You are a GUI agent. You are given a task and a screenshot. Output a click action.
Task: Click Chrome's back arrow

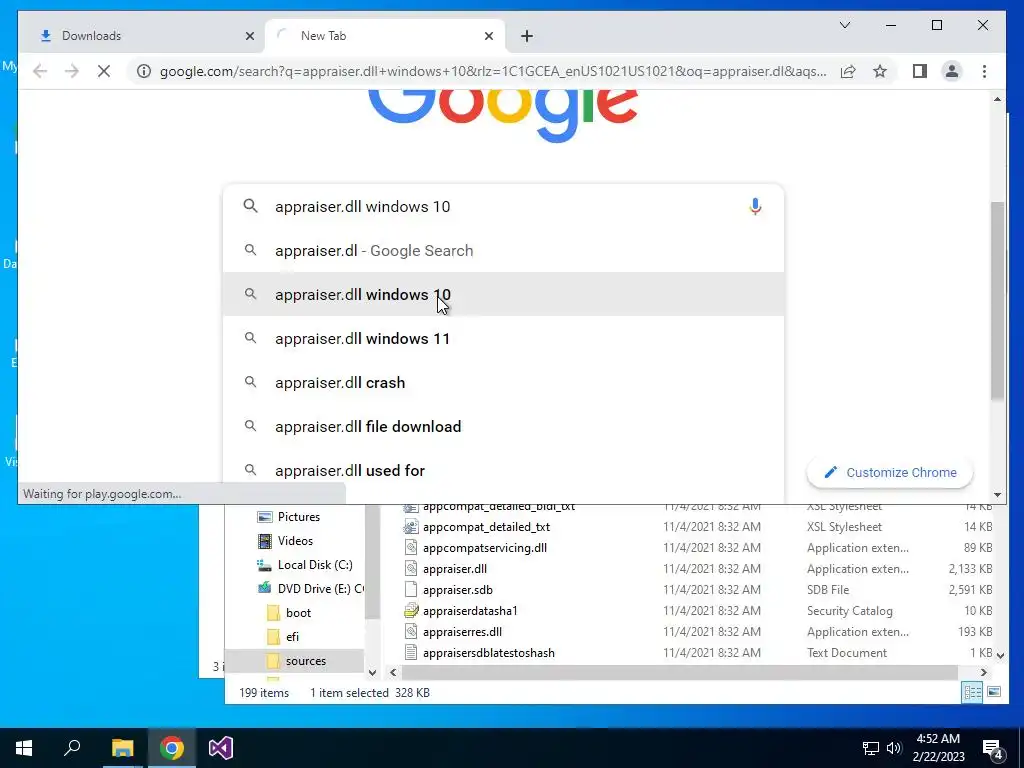[x=40, y=71]
